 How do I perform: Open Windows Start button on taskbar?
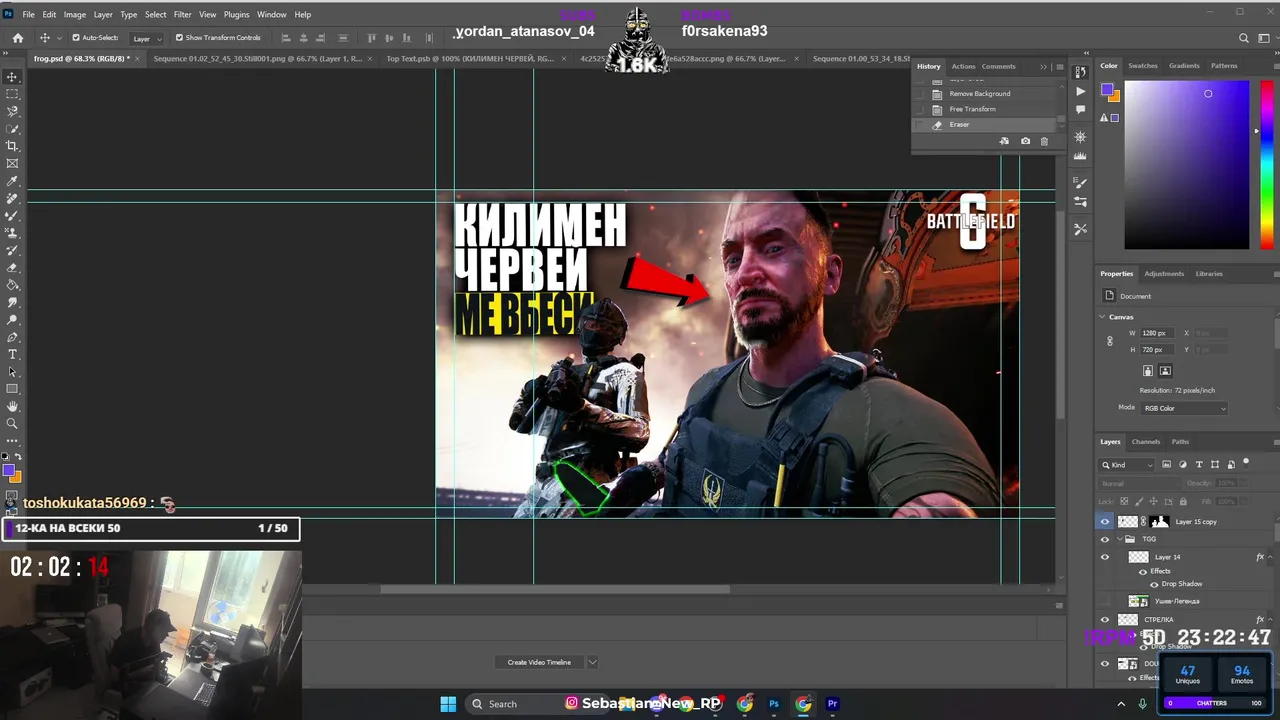(x=448, y=704)
